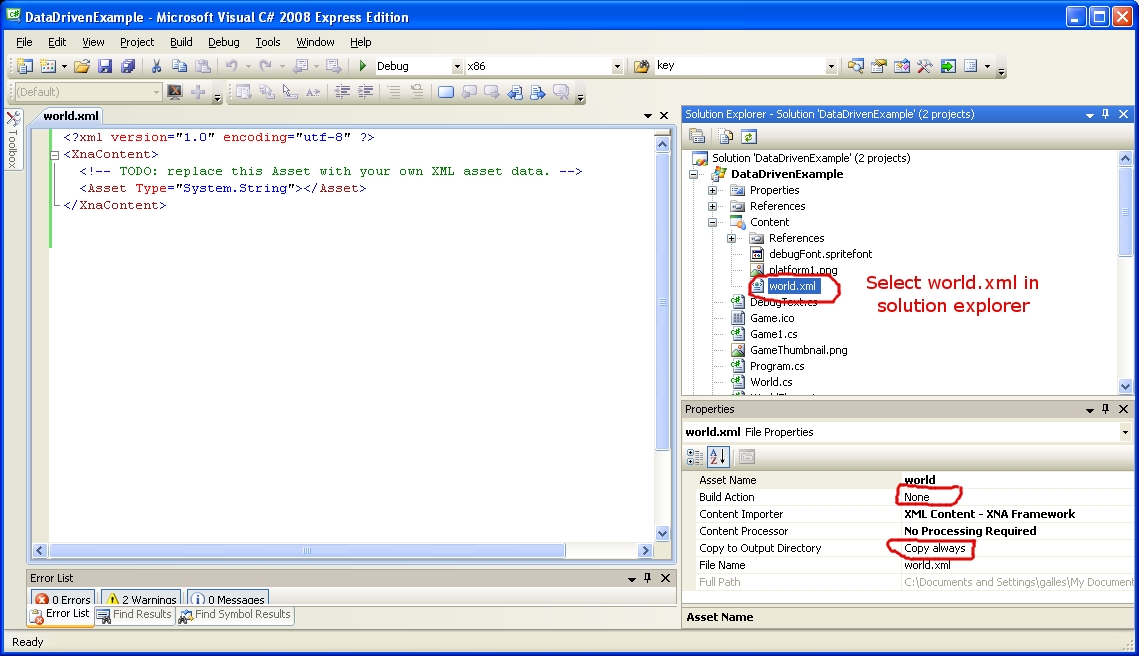
Task: Open the Toolbox hammer-and-wrench icon
Action: coord(925,66)
